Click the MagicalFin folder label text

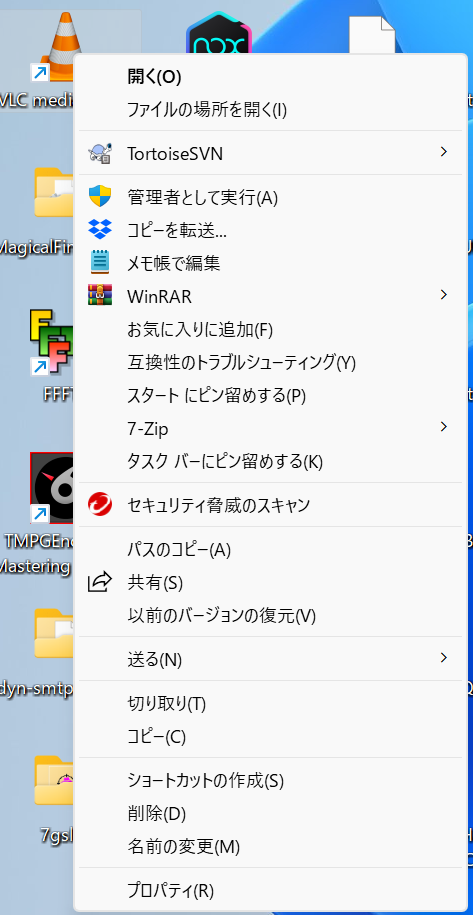coord(36,247)
